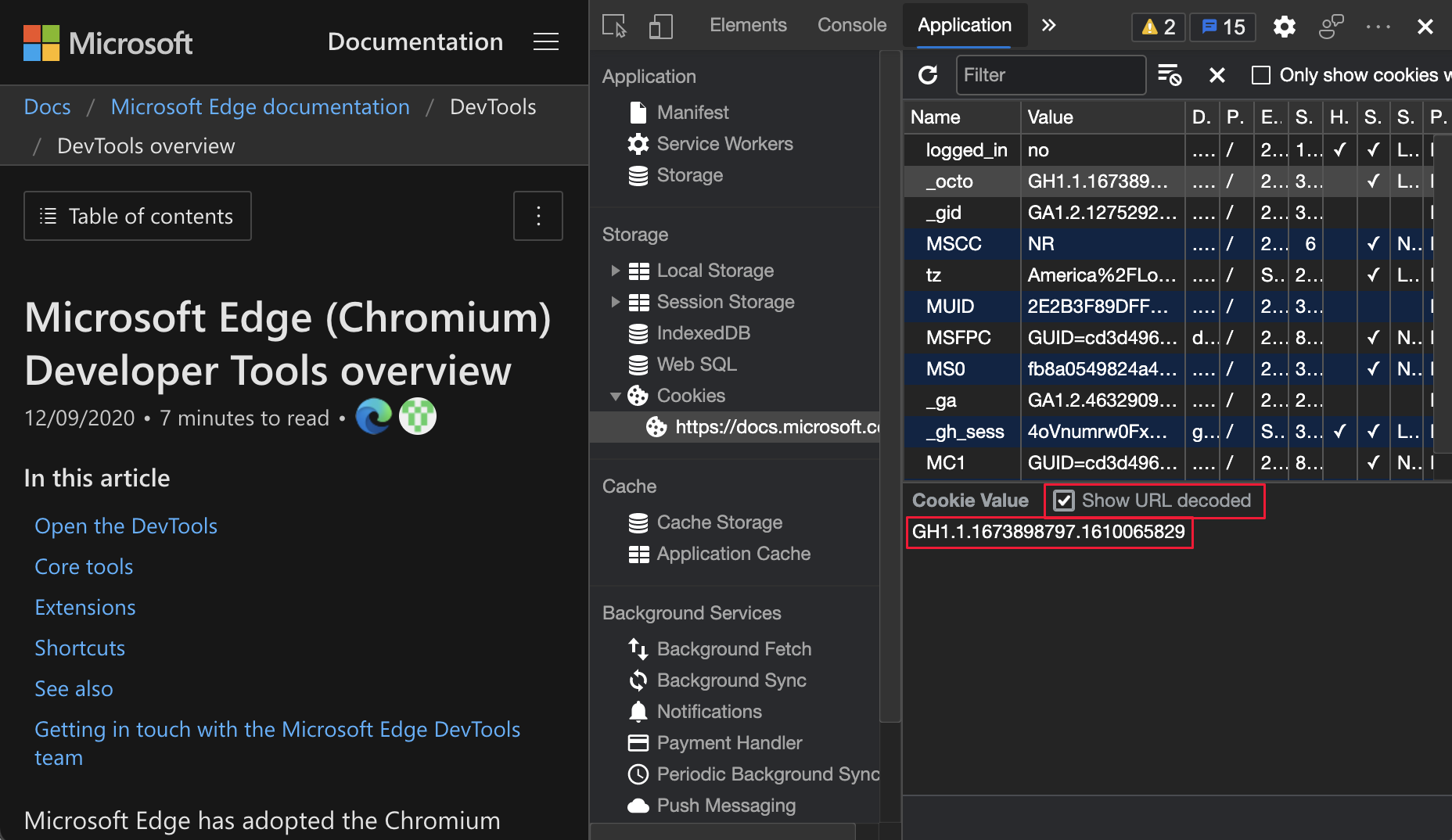The width and height of the screenshot is (1452, 840).
Task: Open the Microsoft Edge documentation breadcrumb
Action: 260,106
